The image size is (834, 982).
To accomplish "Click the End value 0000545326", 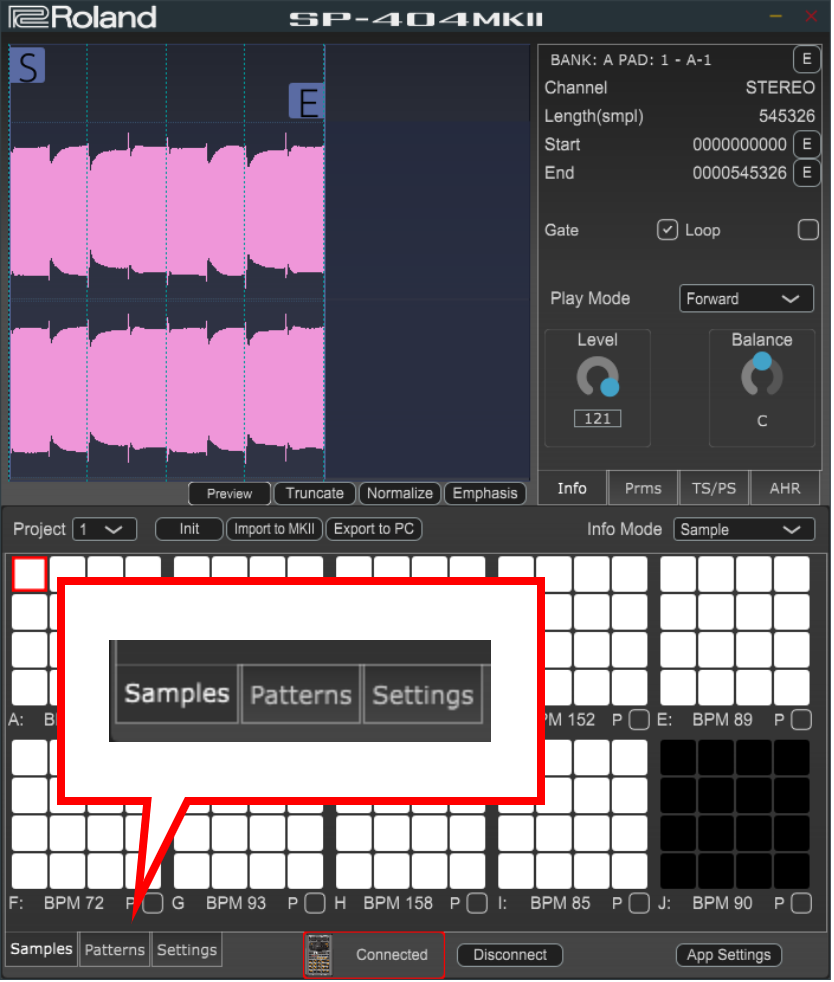I will pyautogui.click(x=741, y=173).
